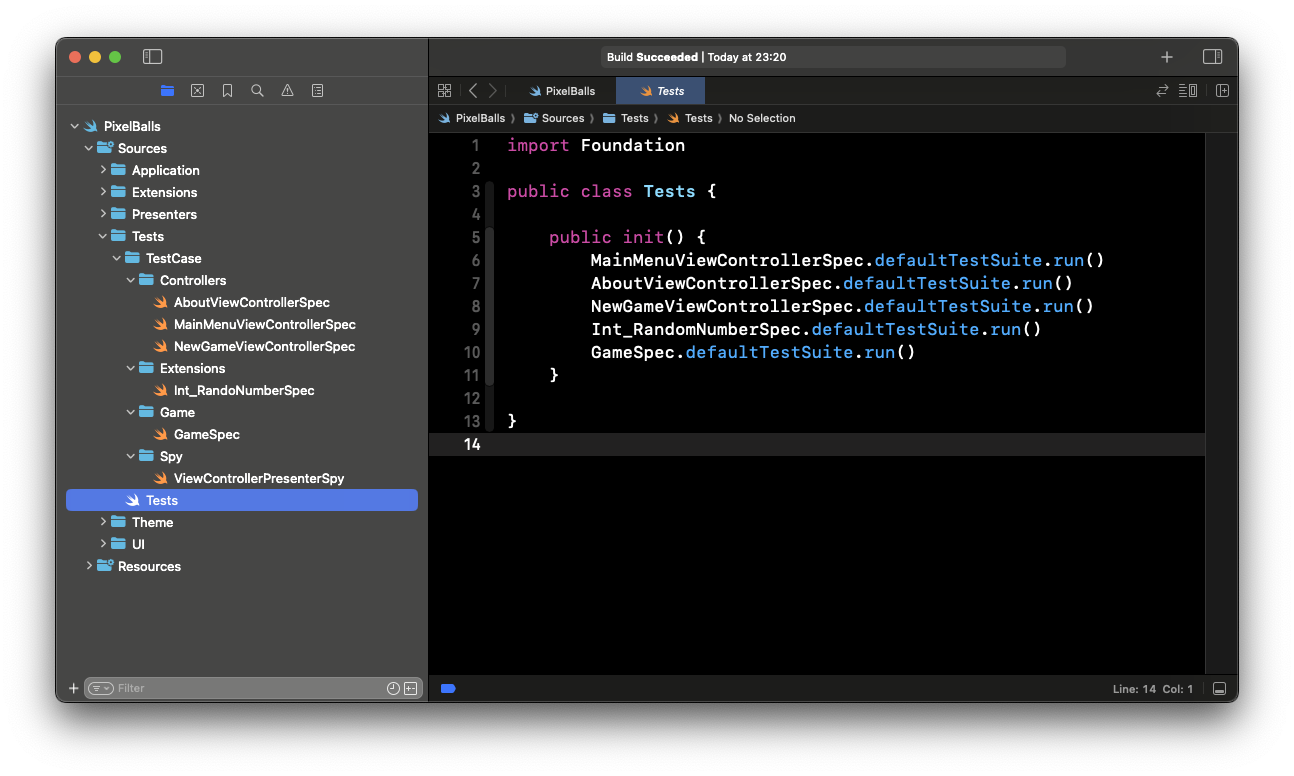Open the editor options menu
The width and height of the screenshot is (1294, 776).
click(x=1188, y=90)
